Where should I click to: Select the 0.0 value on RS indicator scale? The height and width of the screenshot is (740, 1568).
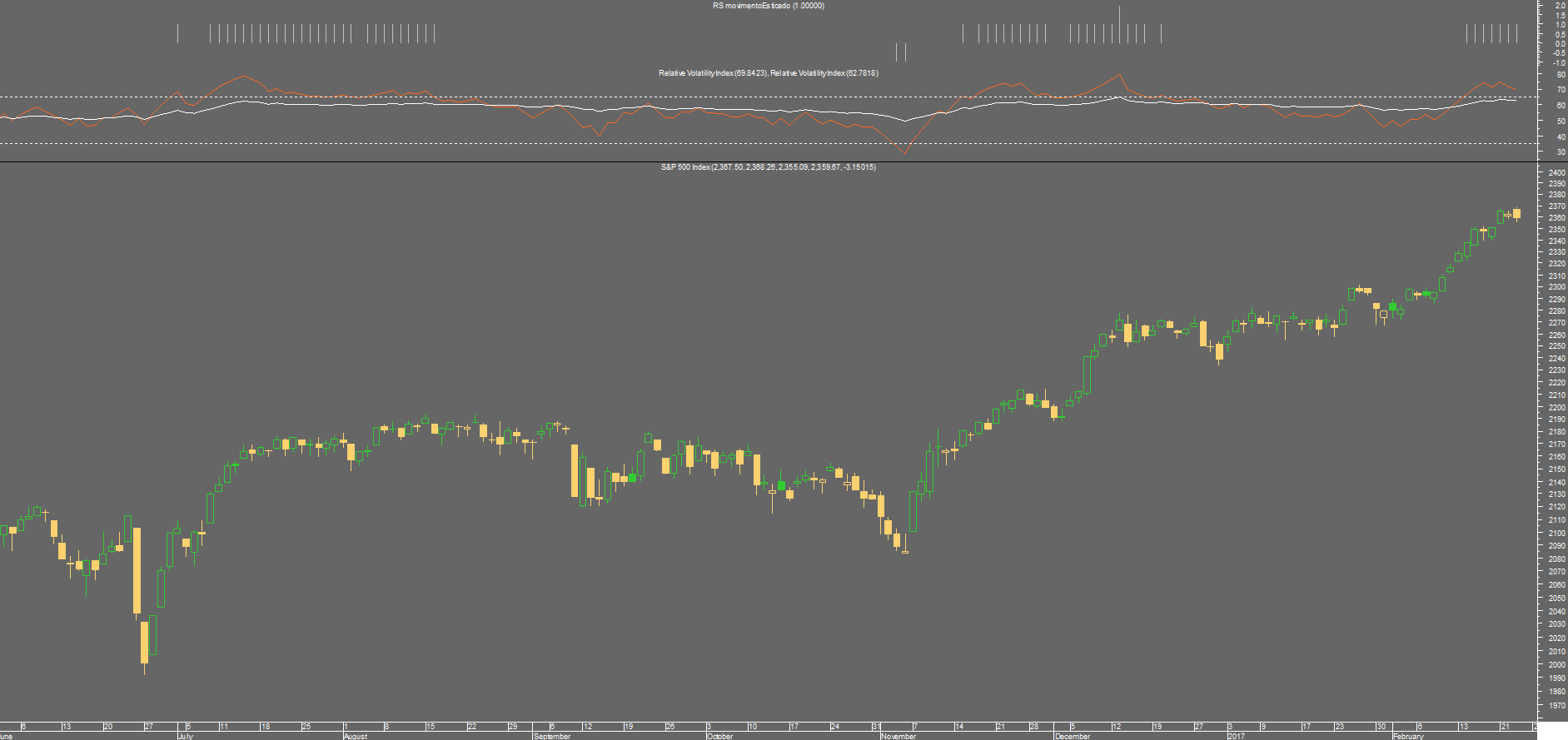click(x=1561, y=44)
